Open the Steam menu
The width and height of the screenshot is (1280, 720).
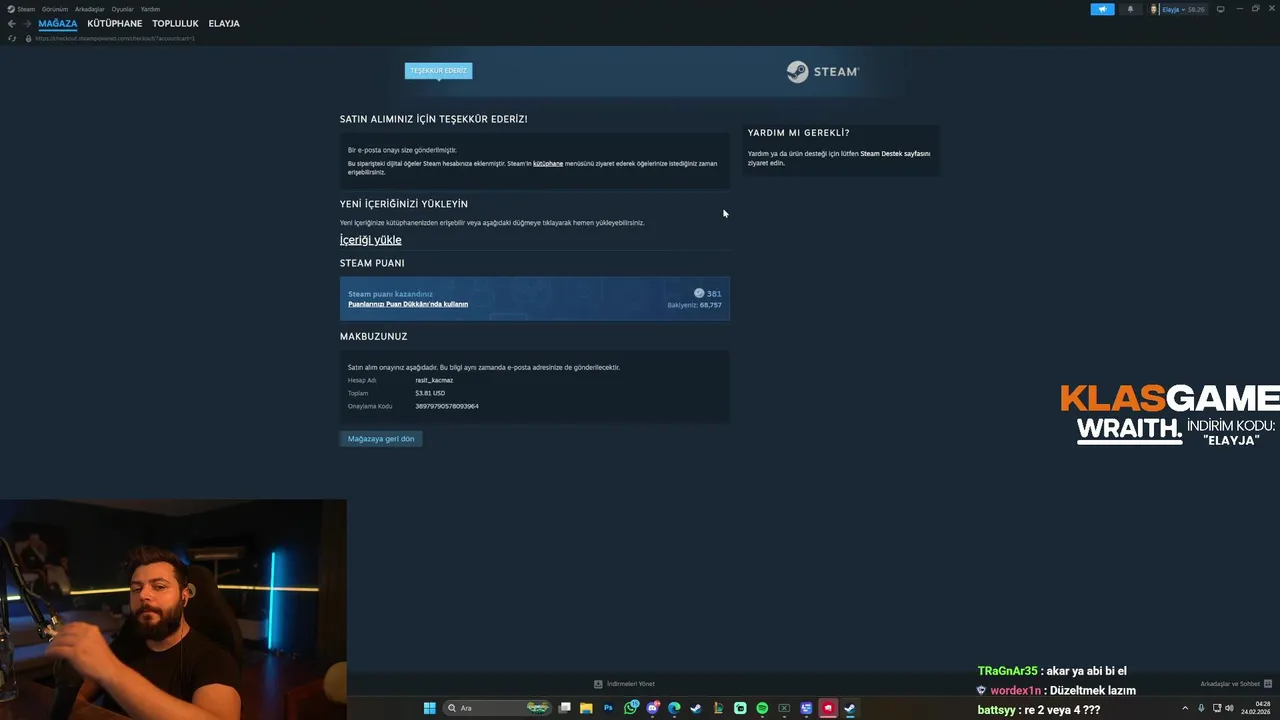(26, 9)
